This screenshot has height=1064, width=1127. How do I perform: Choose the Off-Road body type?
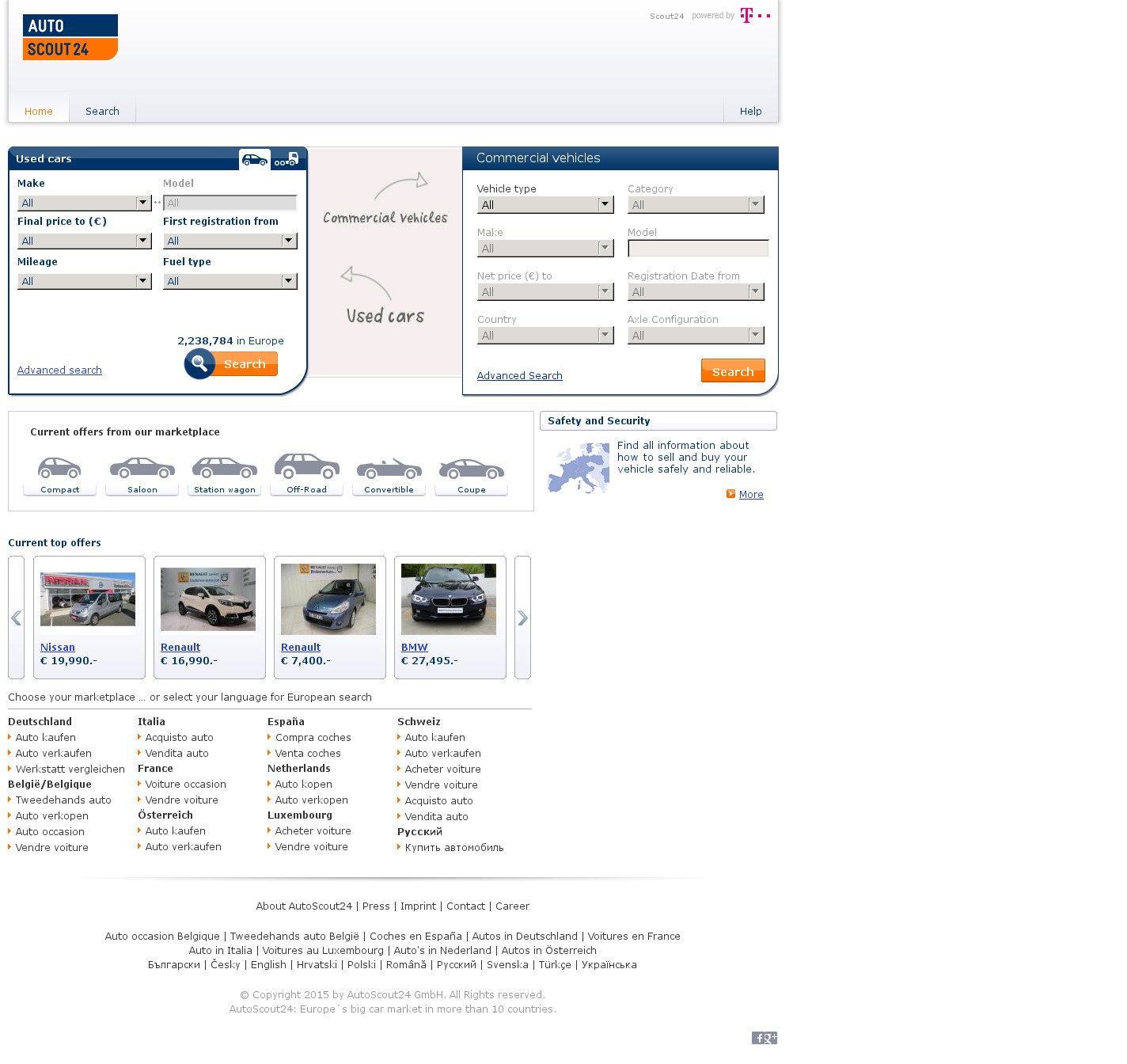click(307, 474)
